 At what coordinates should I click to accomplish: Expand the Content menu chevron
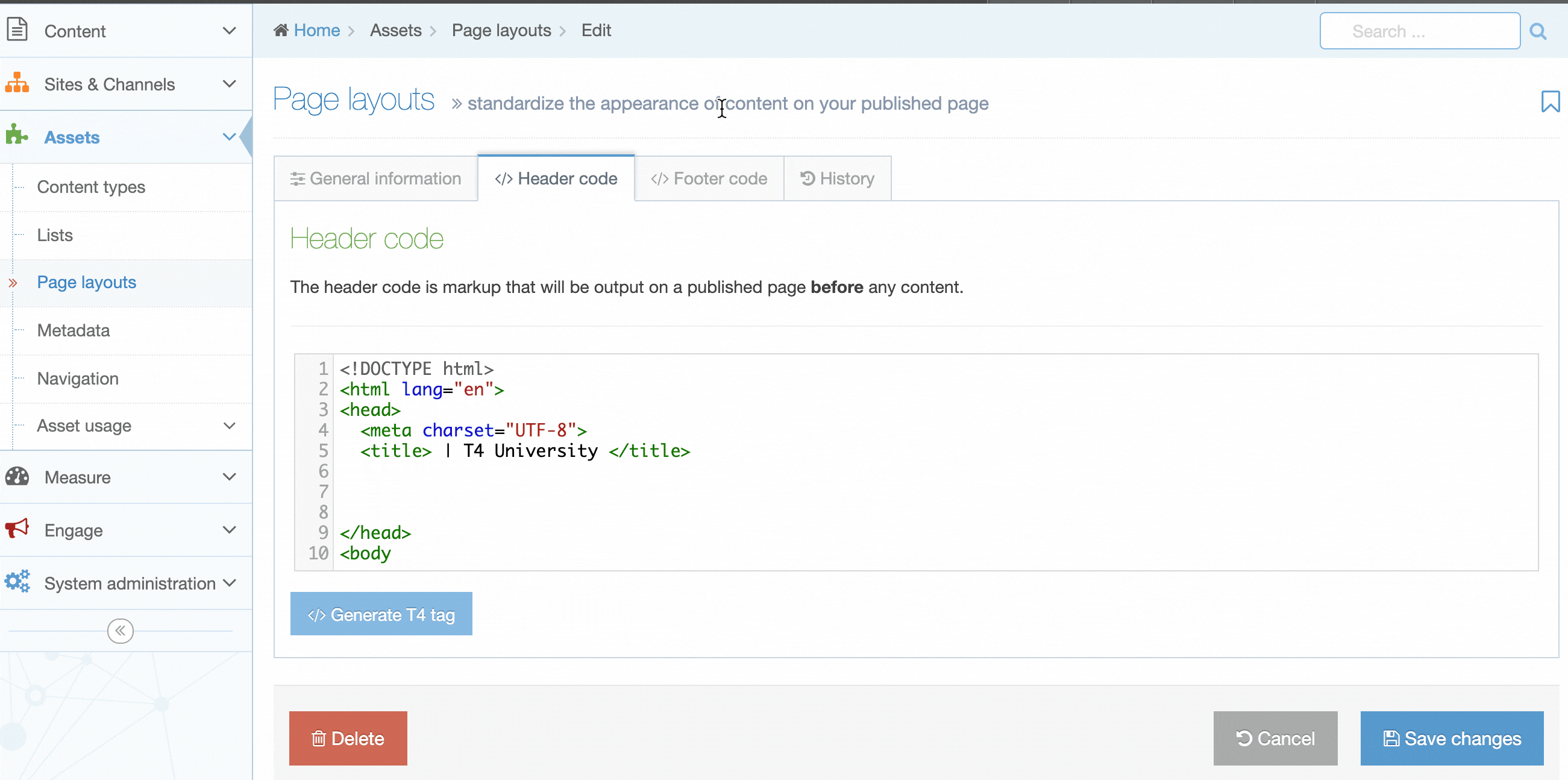(229, 31)
